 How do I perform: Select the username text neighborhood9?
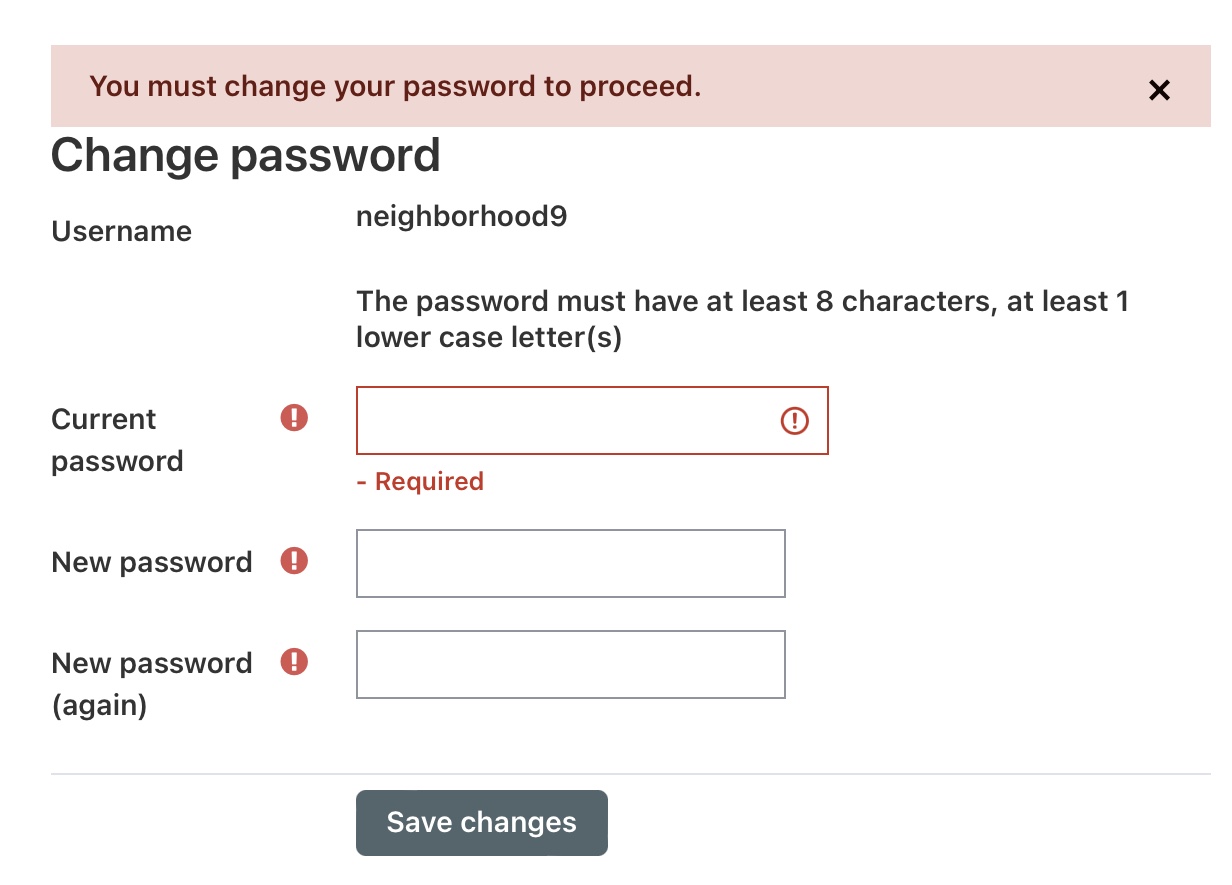click(462, 217)
